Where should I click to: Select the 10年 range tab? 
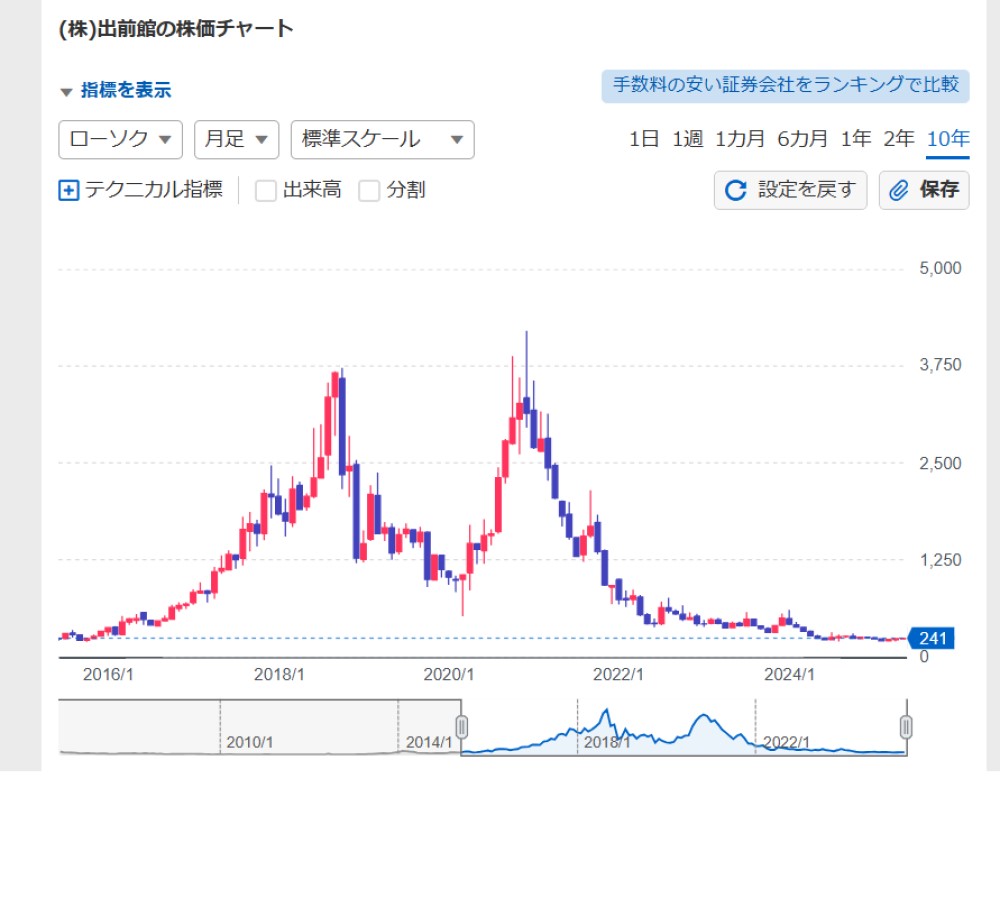pyautogui.click(x=948, y=138)
